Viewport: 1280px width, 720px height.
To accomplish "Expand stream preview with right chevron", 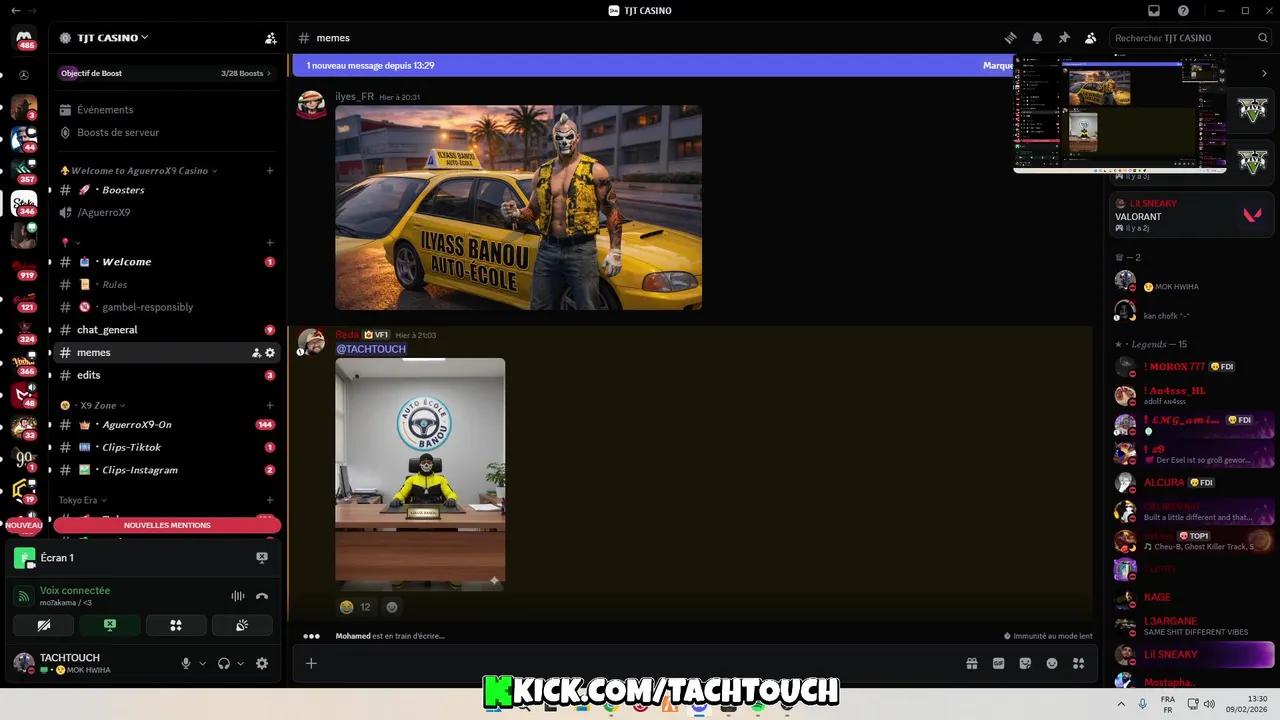I will coord(1264,73).
